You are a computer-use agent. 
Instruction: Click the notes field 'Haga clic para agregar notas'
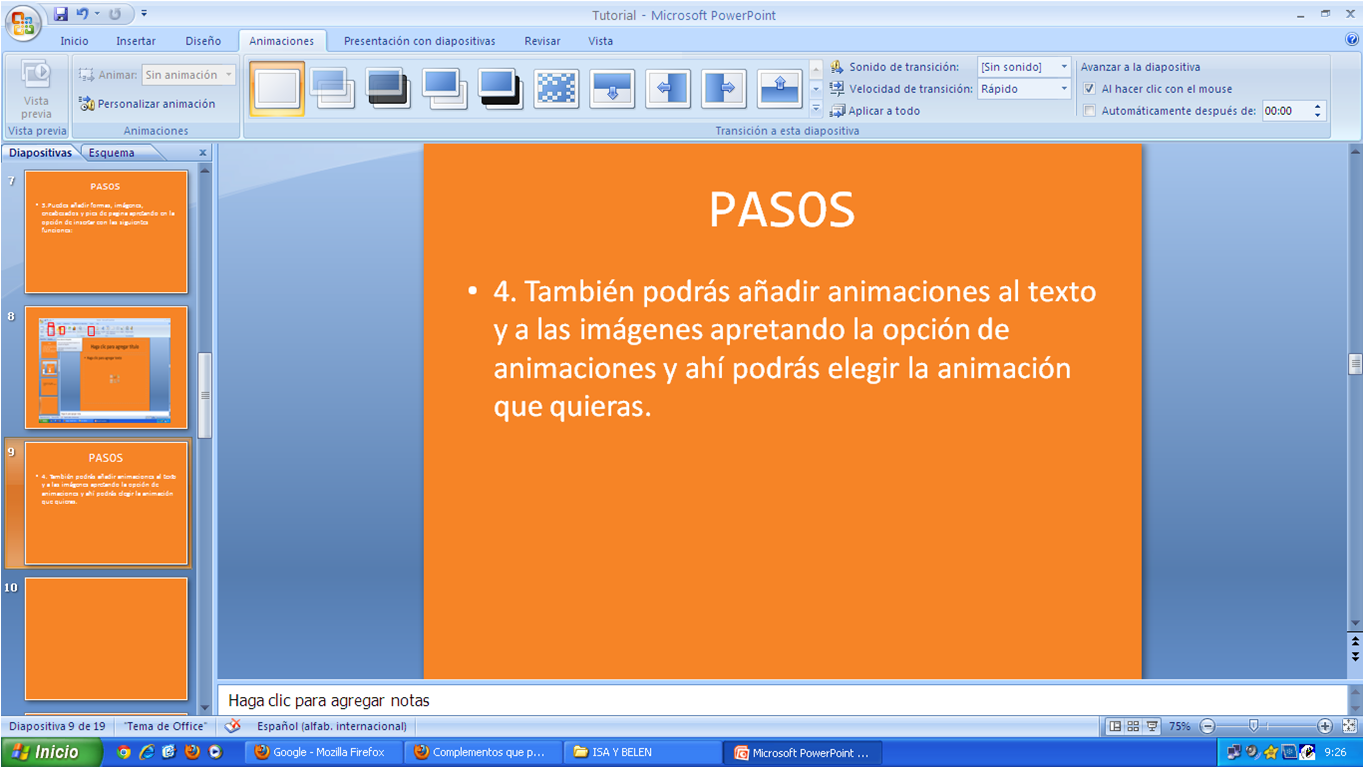[782, 701]
